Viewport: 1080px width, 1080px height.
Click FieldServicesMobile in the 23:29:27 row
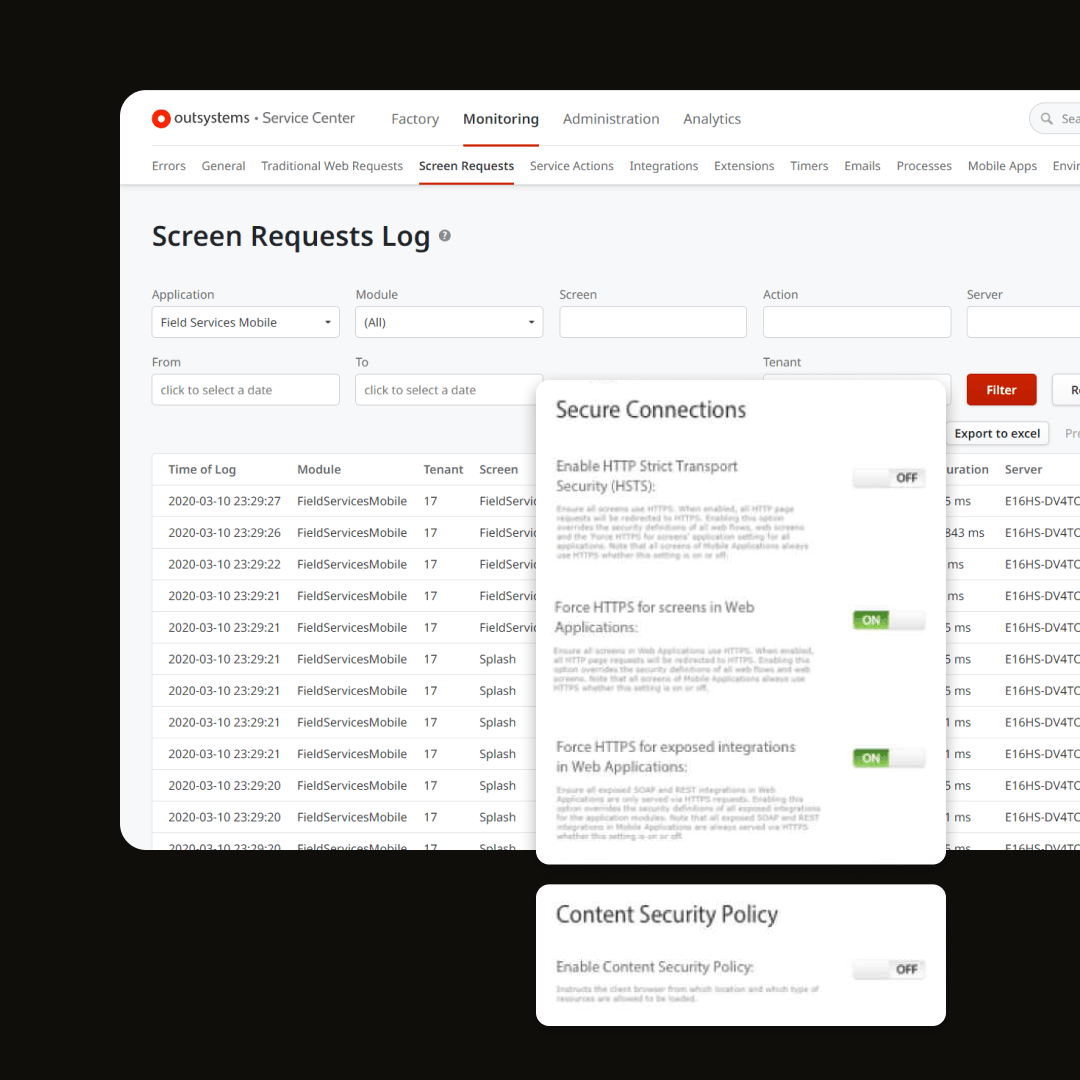[x=352, y=501]
